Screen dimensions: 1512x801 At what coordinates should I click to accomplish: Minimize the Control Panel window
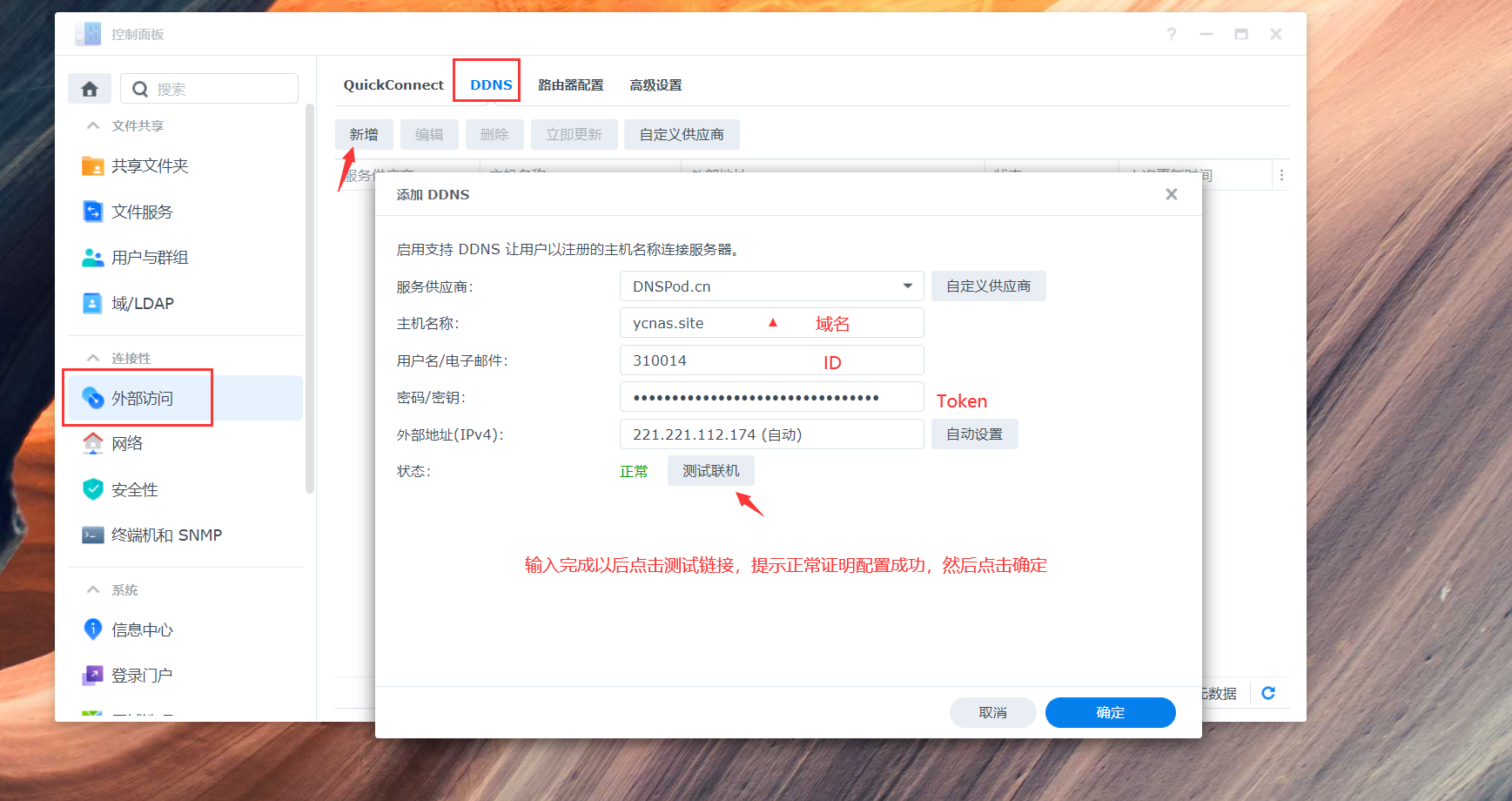pos(1206,34)
